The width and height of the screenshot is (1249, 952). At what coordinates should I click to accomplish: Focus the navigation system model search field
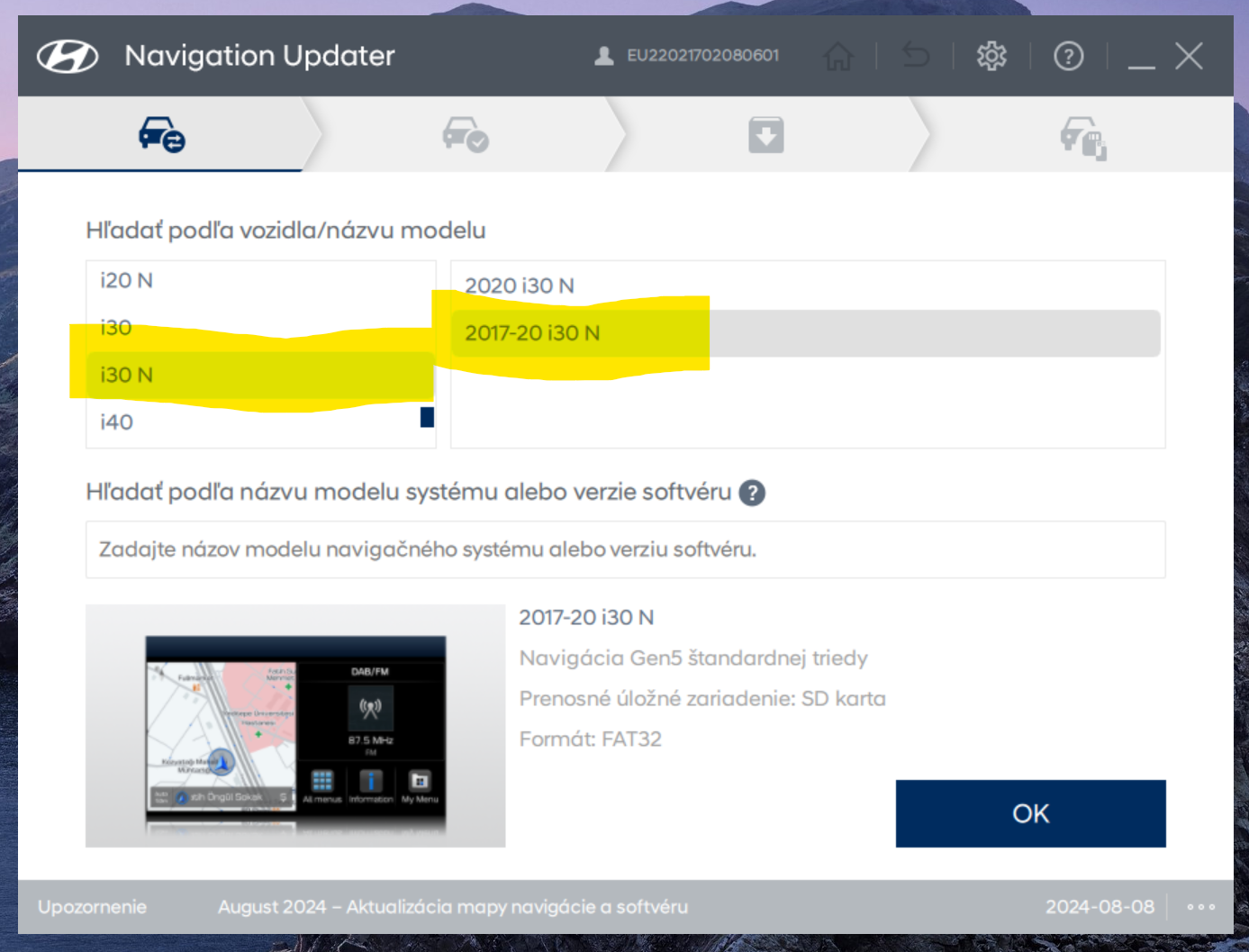626,549
